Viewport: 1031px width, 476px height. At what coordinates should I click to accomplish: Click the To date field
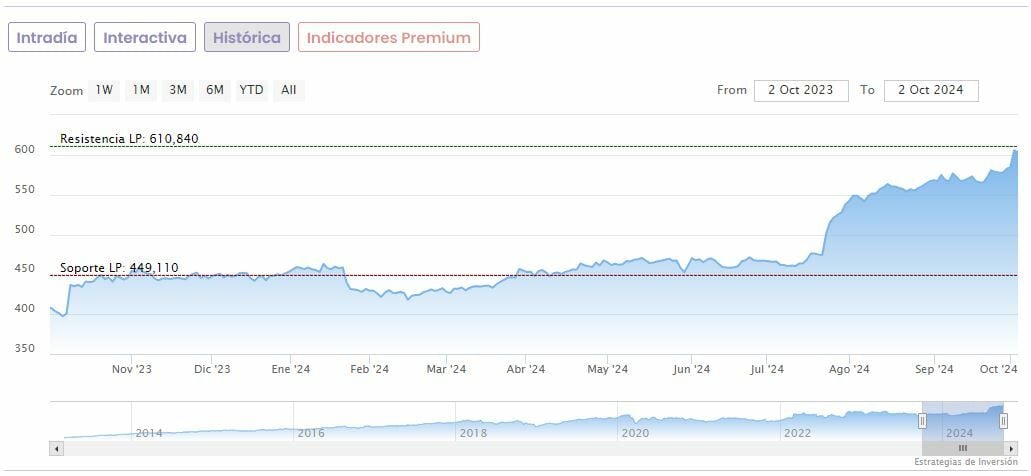[930, 90]
